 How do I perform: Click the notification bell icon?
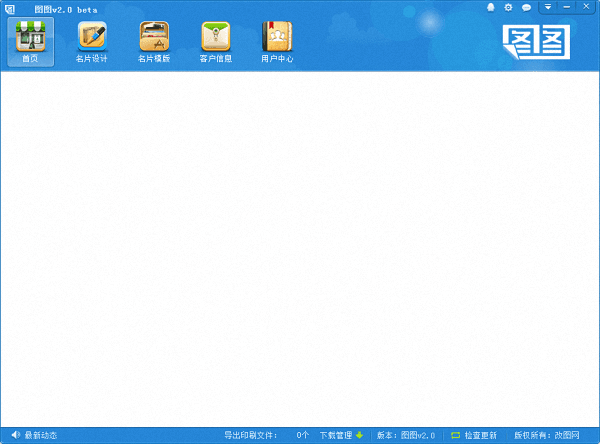point(491,8)
